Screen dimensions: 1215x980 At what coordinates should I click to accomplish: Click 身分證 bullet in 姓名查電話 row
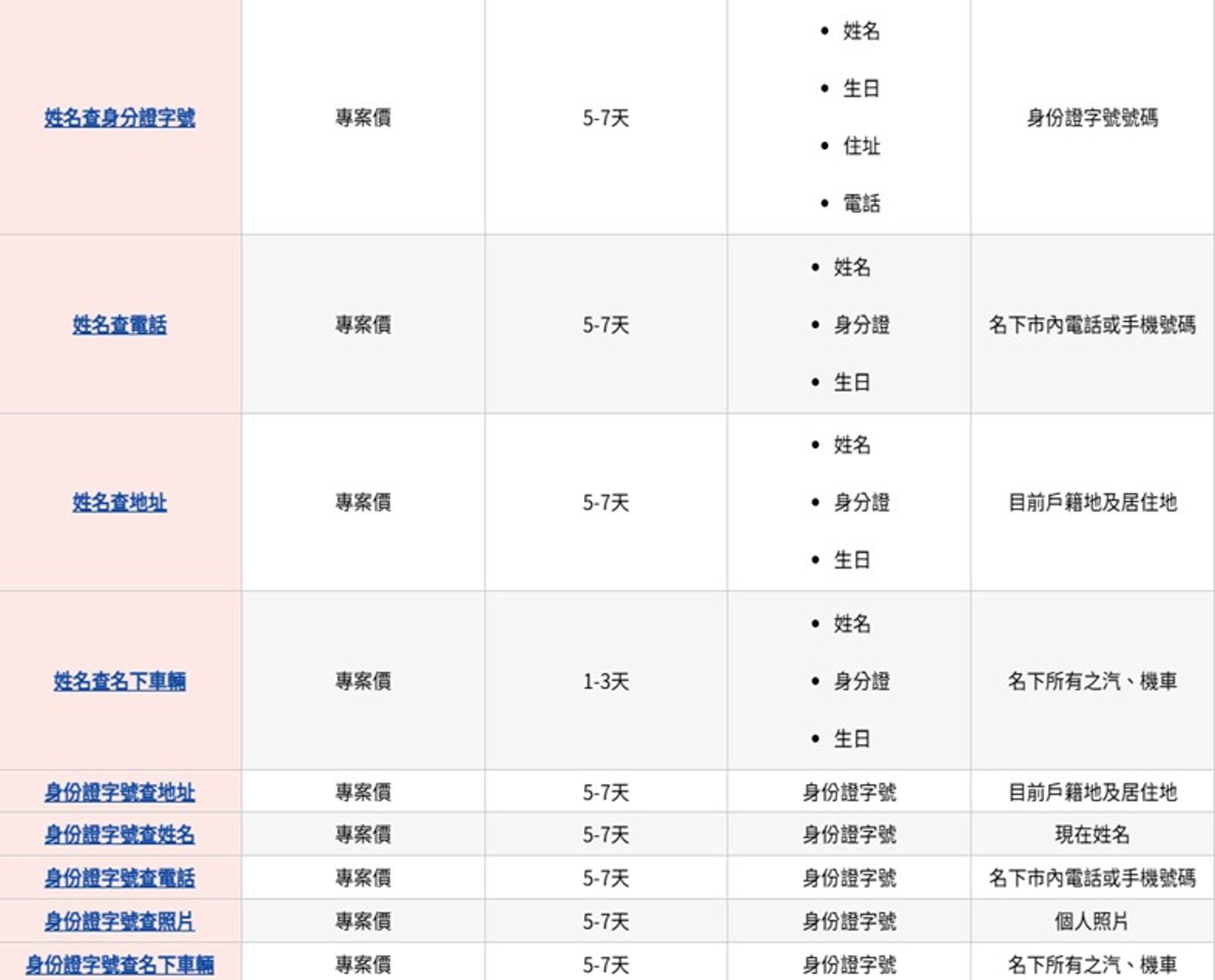(861, 325)
